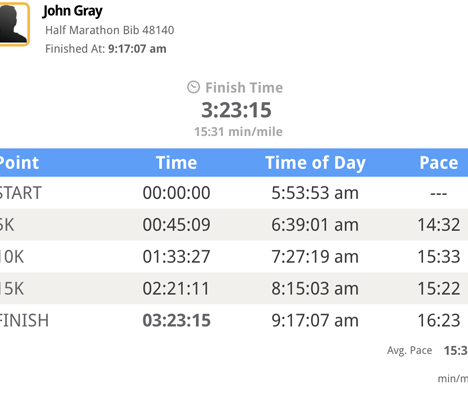This screenshot has width=468, height=396.
Task: Select the 5K split time 00:45:09
Action: click(x=176, y=225)
